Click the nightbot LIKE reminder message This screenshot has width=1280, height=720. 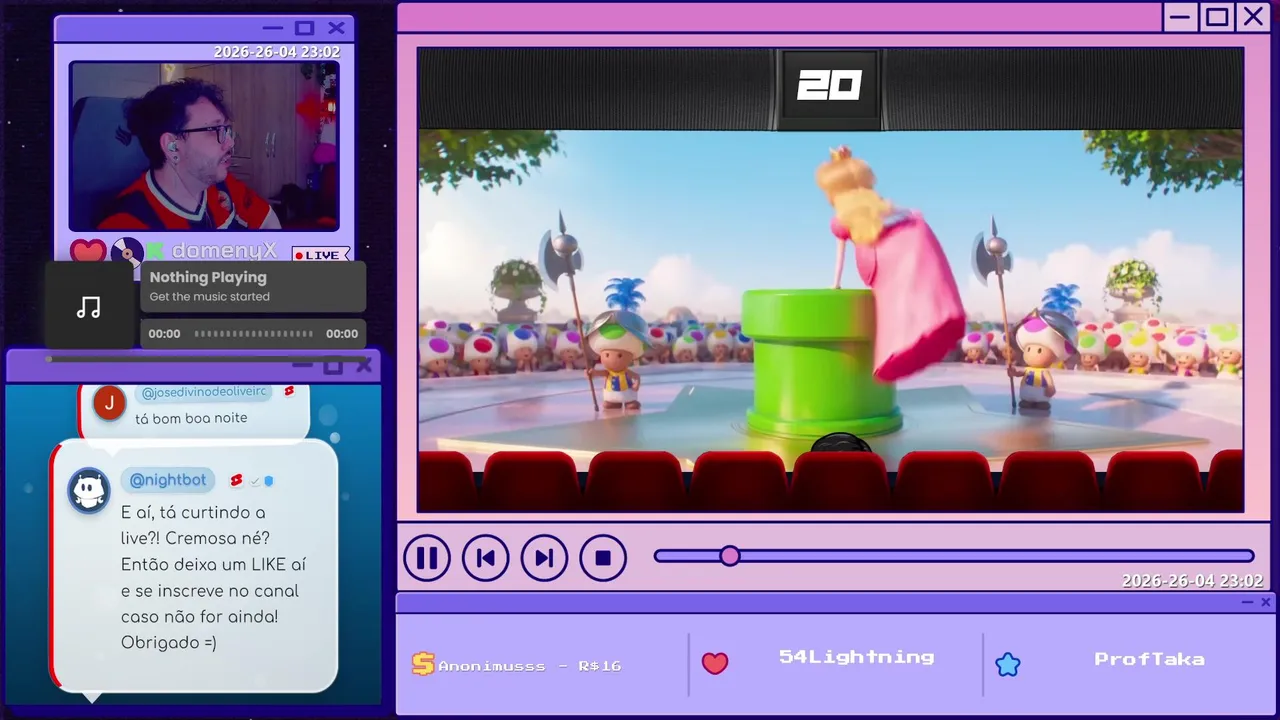pos(213,578)
